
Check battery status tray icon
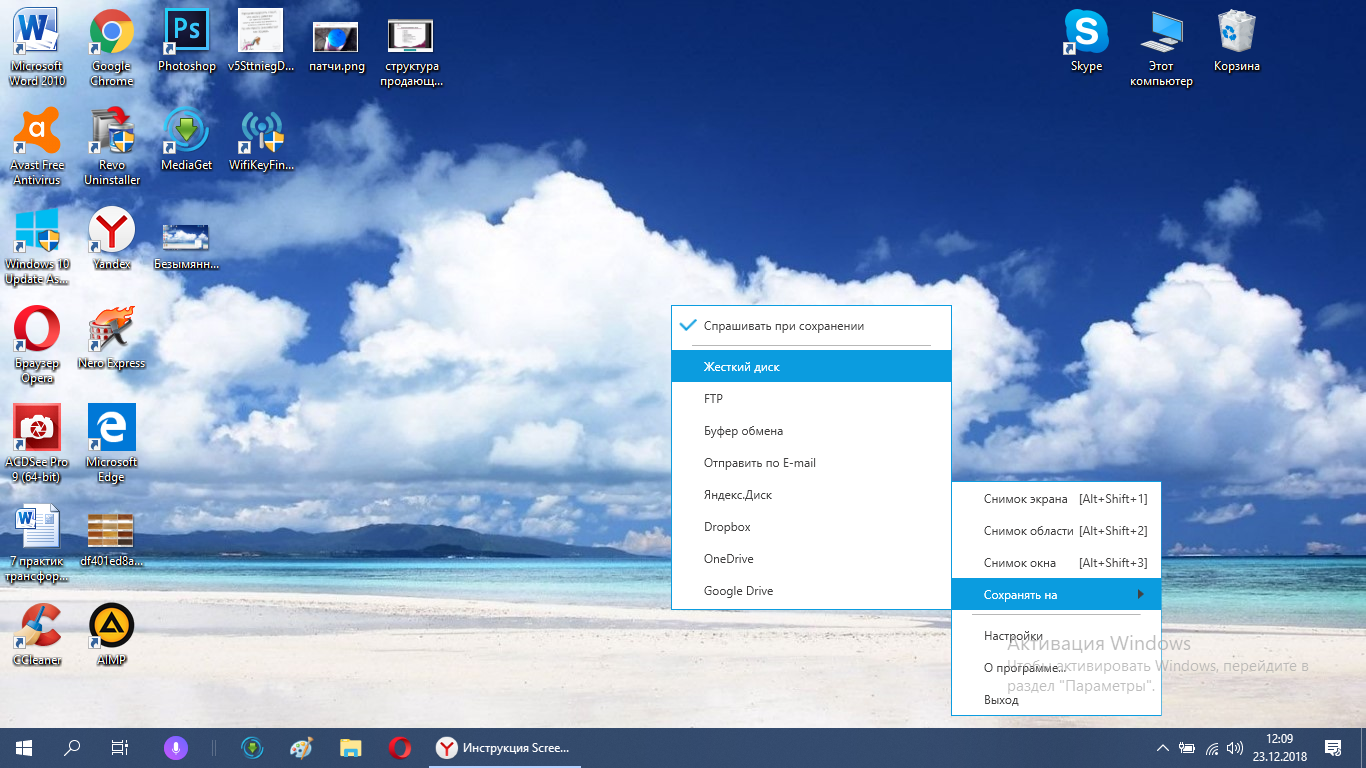coord(1187,747)
